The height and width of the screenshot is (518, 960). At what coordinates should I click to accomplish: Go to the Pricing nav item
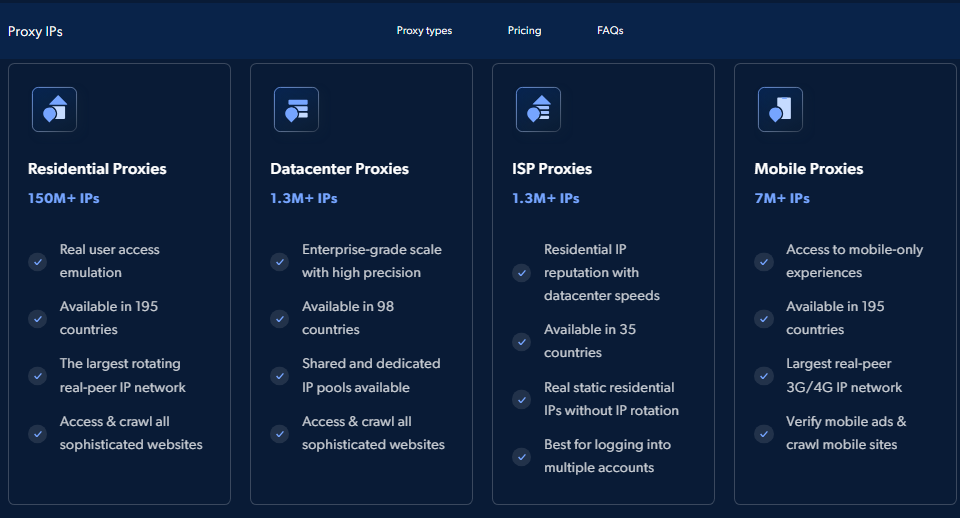[x=524, y=31]
